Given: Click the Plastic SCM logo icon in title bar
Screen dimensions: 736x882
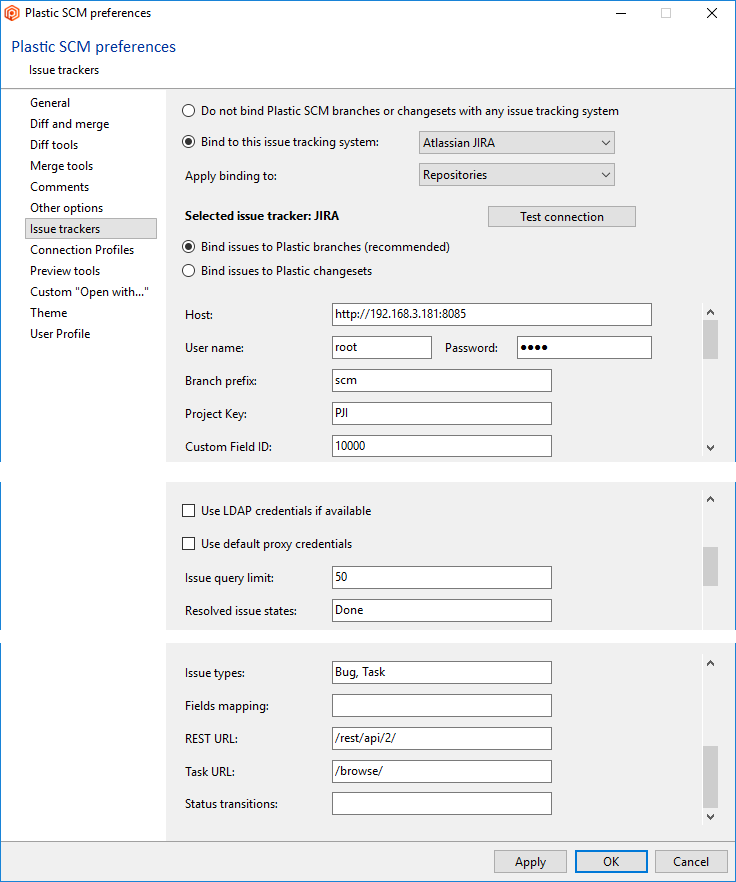Looking at the screenshot, I should pyautogui.click(x=12, y=13).
